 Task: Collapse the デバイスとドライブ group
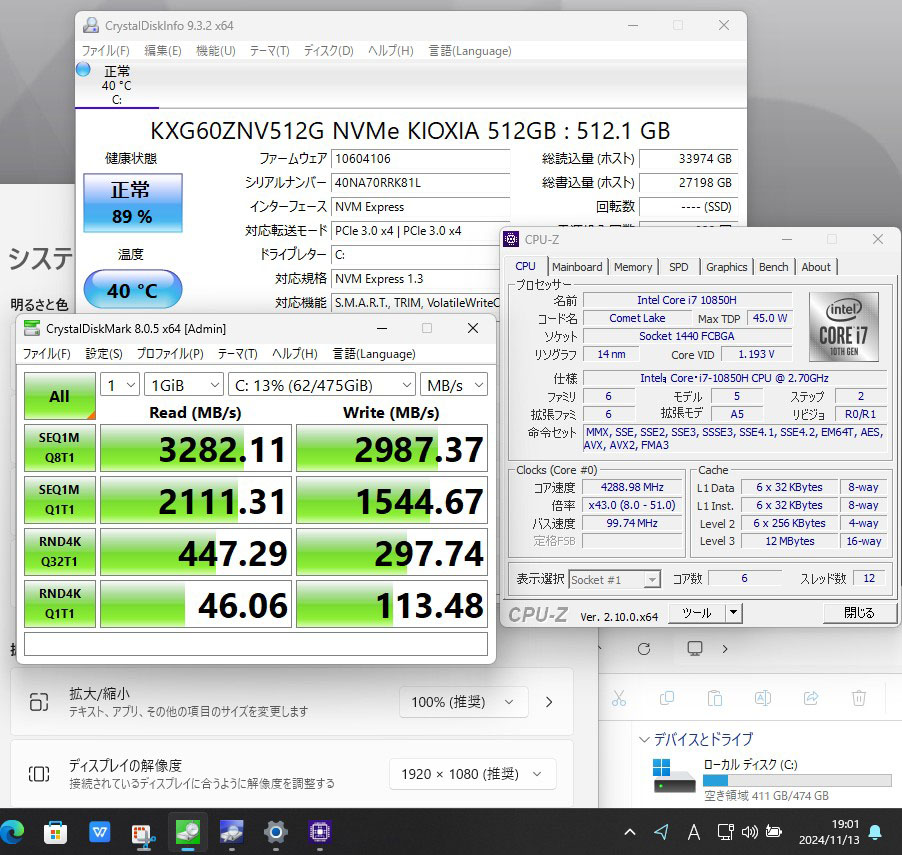point(644,740)
